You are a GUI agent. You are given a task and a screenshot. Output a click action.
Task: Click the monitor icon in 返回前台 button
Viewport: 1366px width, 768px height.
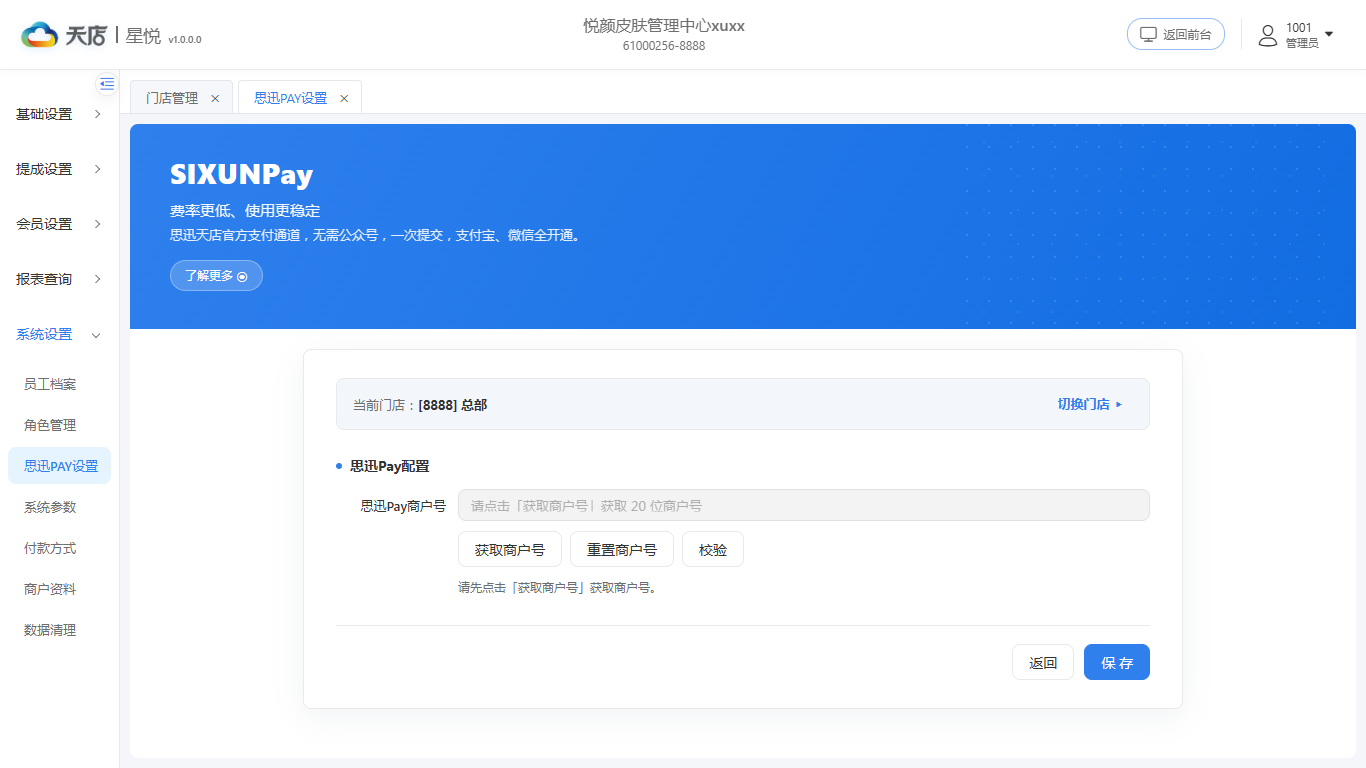point(1149,34)
